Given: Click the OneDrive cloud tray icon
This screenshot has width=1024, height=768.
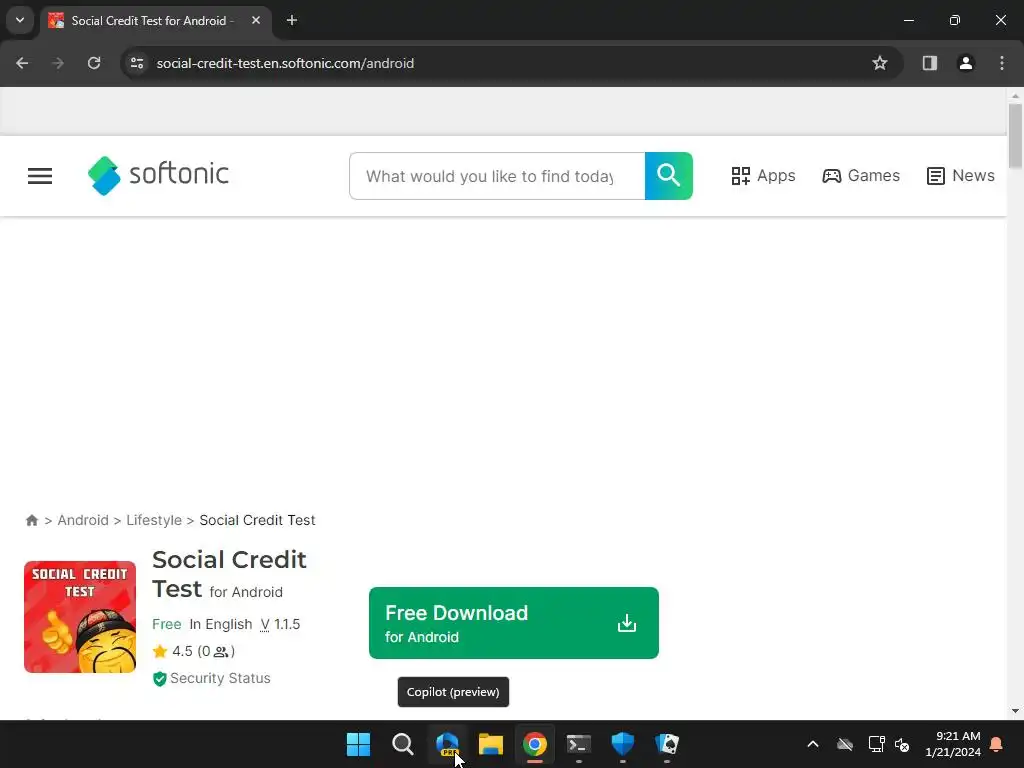Looking at the screenshot, I should [845, 744].
